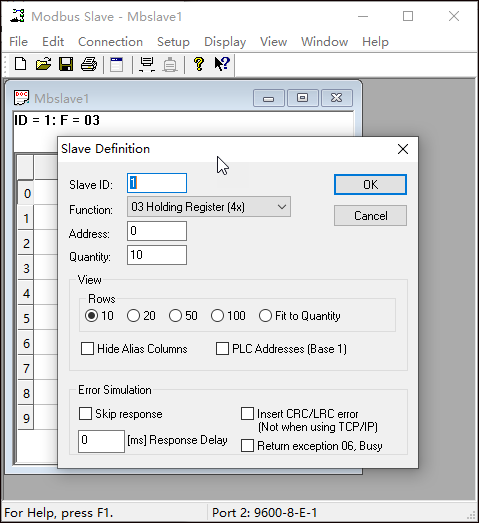This screenshot has height=523, width=479.
Task: Open the View menu
Action: [x=274, y=42]
